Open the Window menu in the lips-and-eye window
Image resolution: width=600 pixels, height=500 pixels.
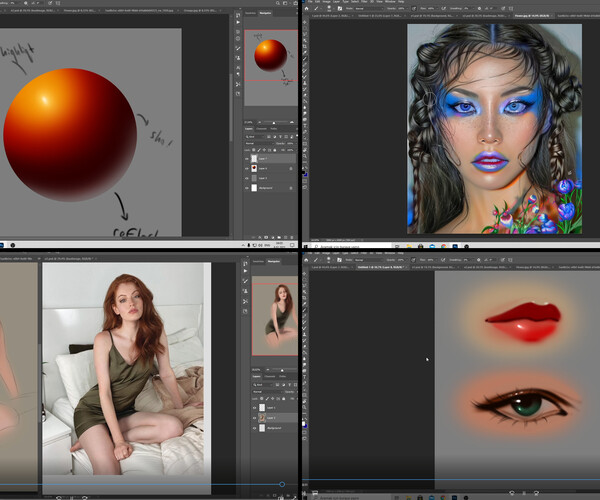click(x=389, y=253)
